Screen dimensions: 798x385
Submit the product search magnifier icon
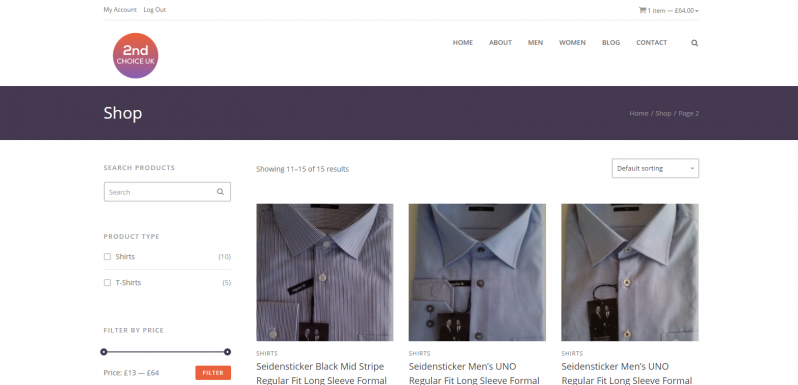point(220,192)
